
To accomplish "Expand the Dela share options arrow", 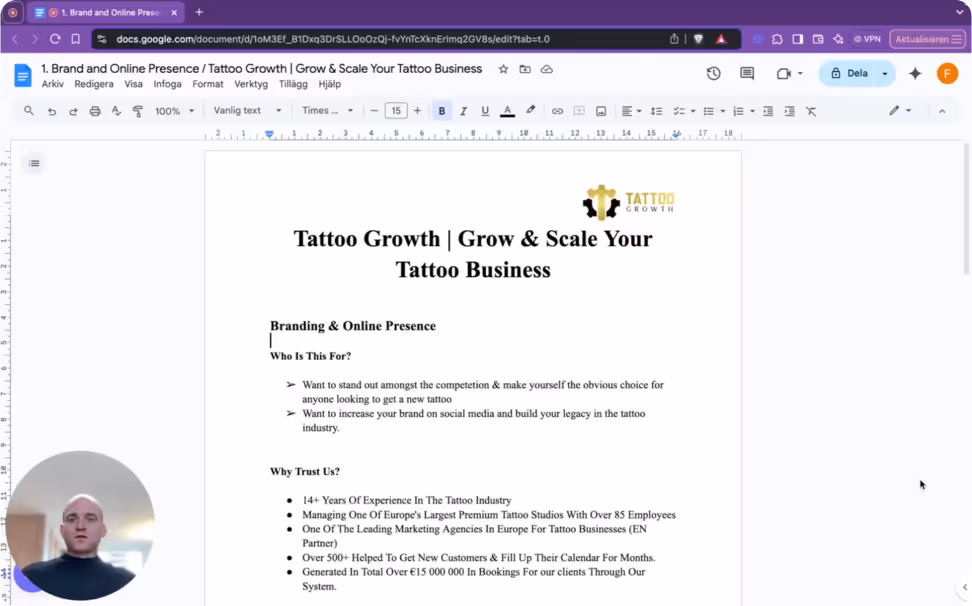I will pos(885,74).
